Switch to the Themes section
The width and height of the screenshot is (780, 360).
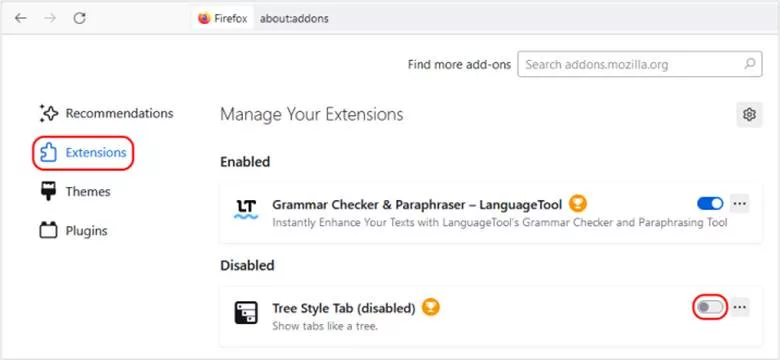(x=75, y=191)
